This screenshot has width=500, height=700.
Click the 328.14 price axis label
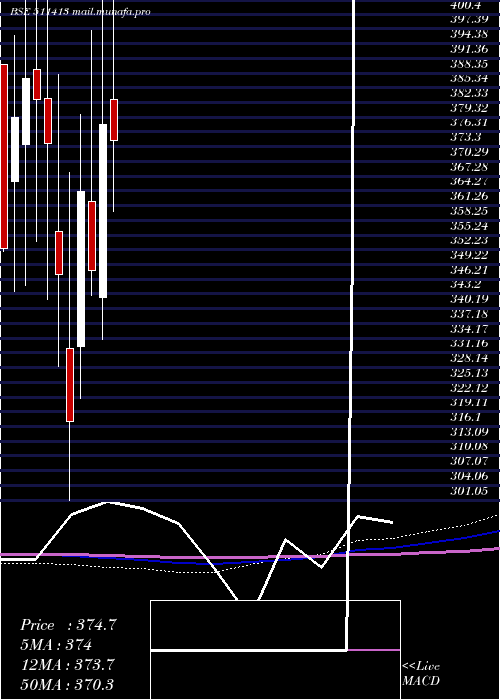click(468, 358)
